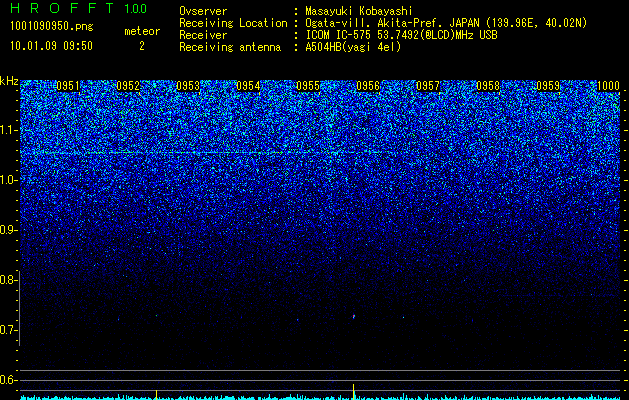Image resolution: width=629 pixels, height=400 pixels.
Task: Click the 0.9 kHz axis label
Action: click(8, 230)
